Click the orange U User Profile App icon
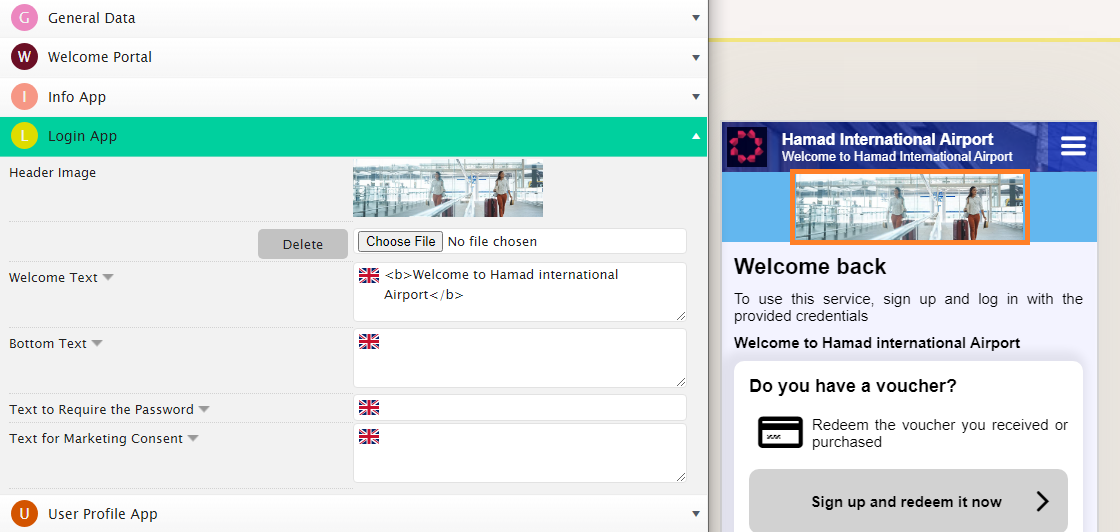Viewport: 1120px width, 532px height. [24, 513]
